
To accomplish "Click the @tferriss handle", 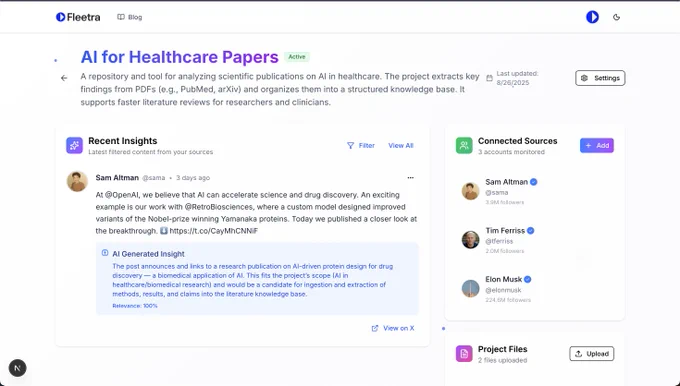I will [x=499, y=241].
